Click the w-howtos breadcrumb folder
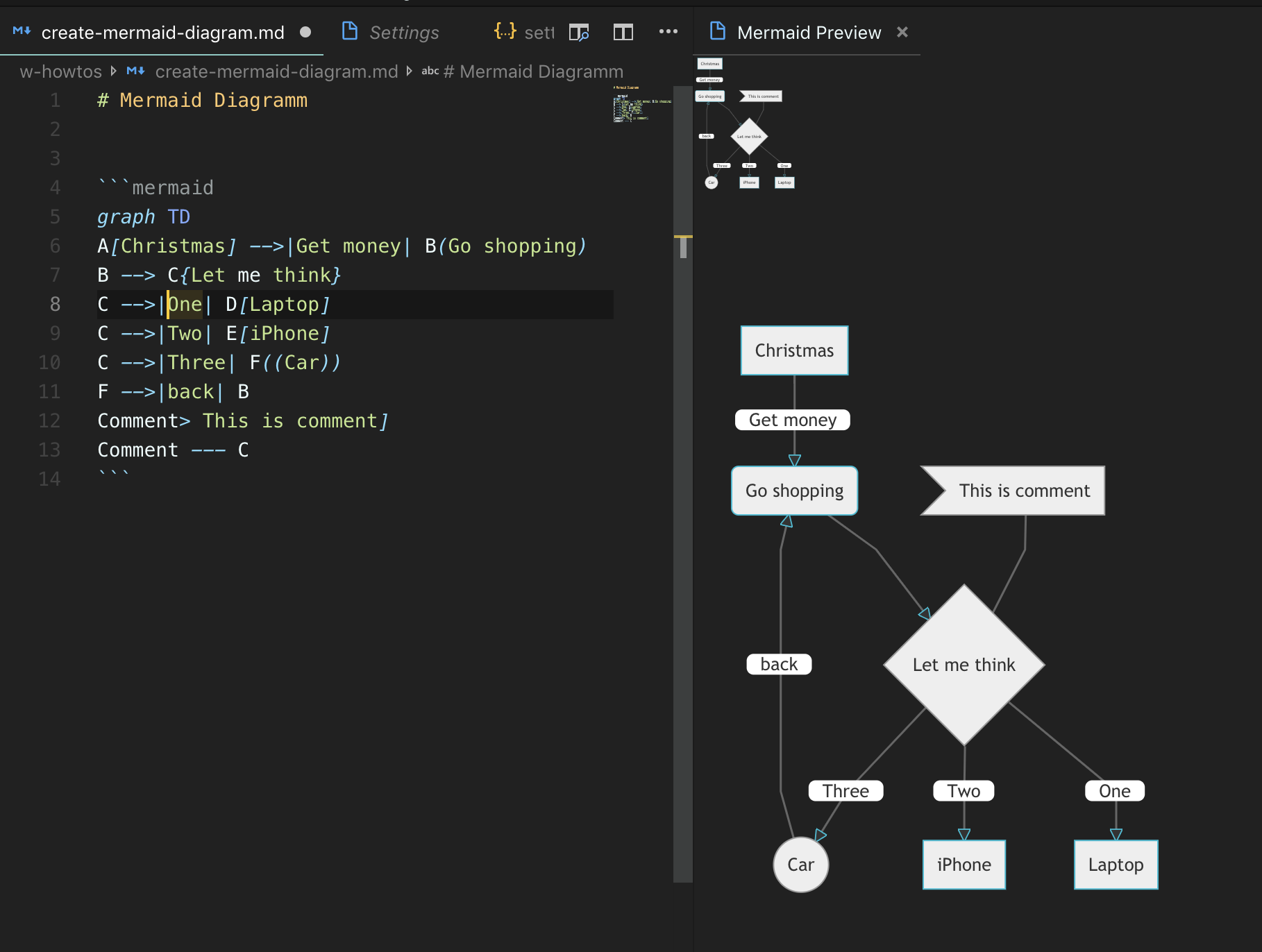This screenshot has width=1262, height=952. (61, 71)
